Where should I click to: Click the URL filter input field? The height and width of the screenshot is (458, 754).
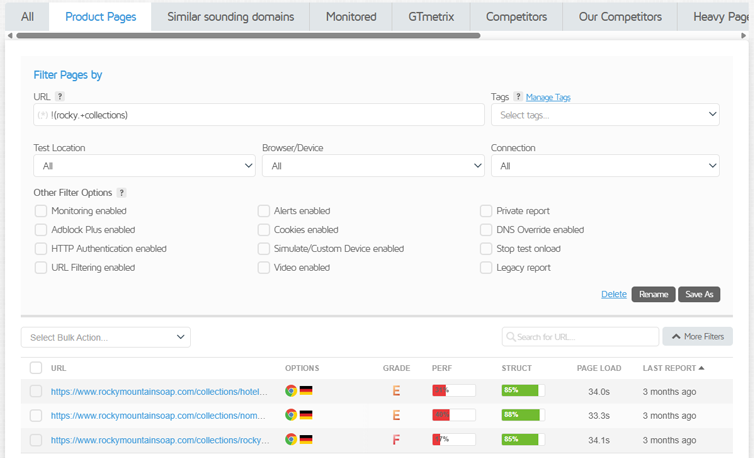(258, 115)
